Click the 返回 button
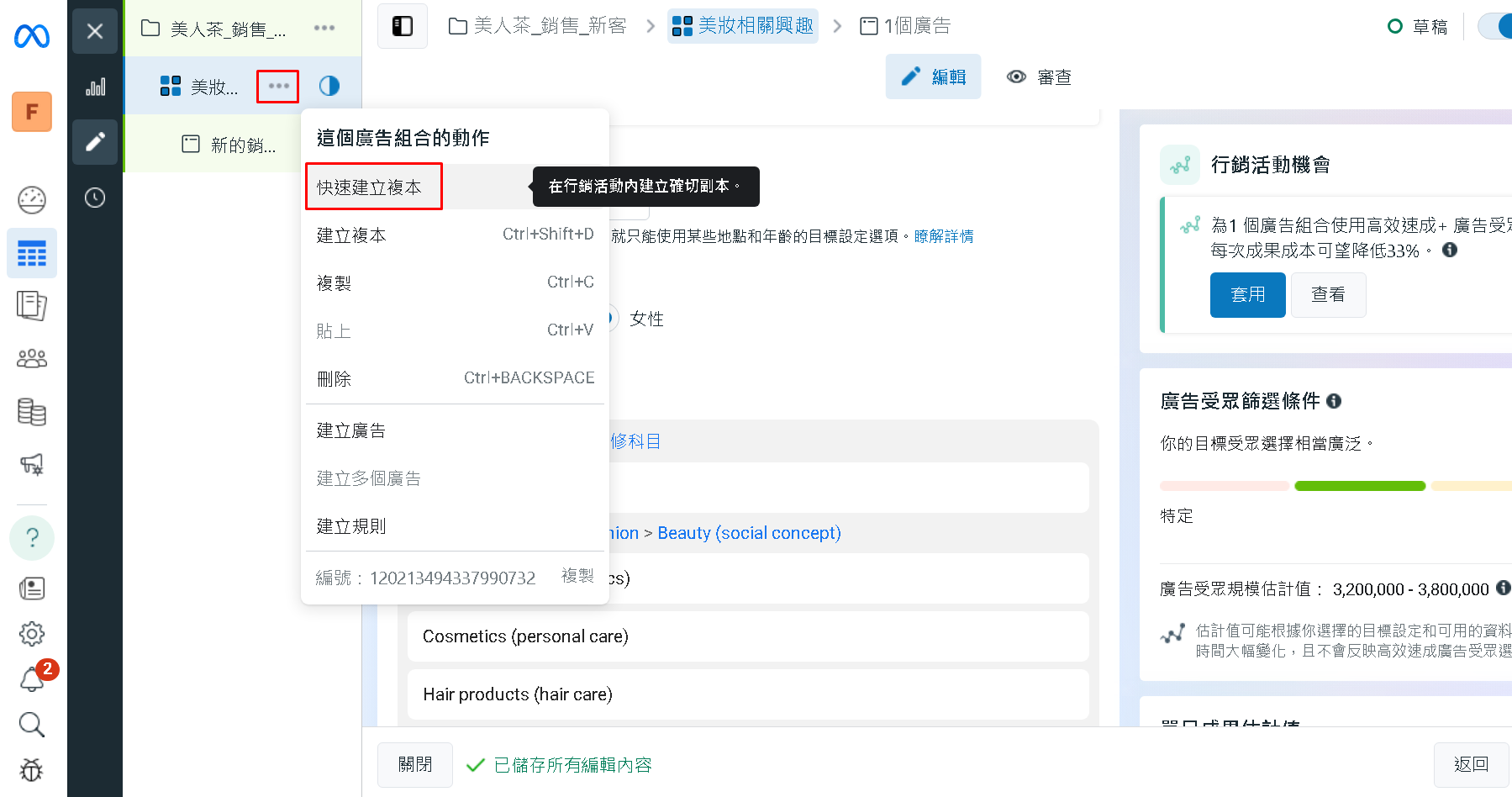Viewport: 1512px width, 797px height. pos(1471,764)
